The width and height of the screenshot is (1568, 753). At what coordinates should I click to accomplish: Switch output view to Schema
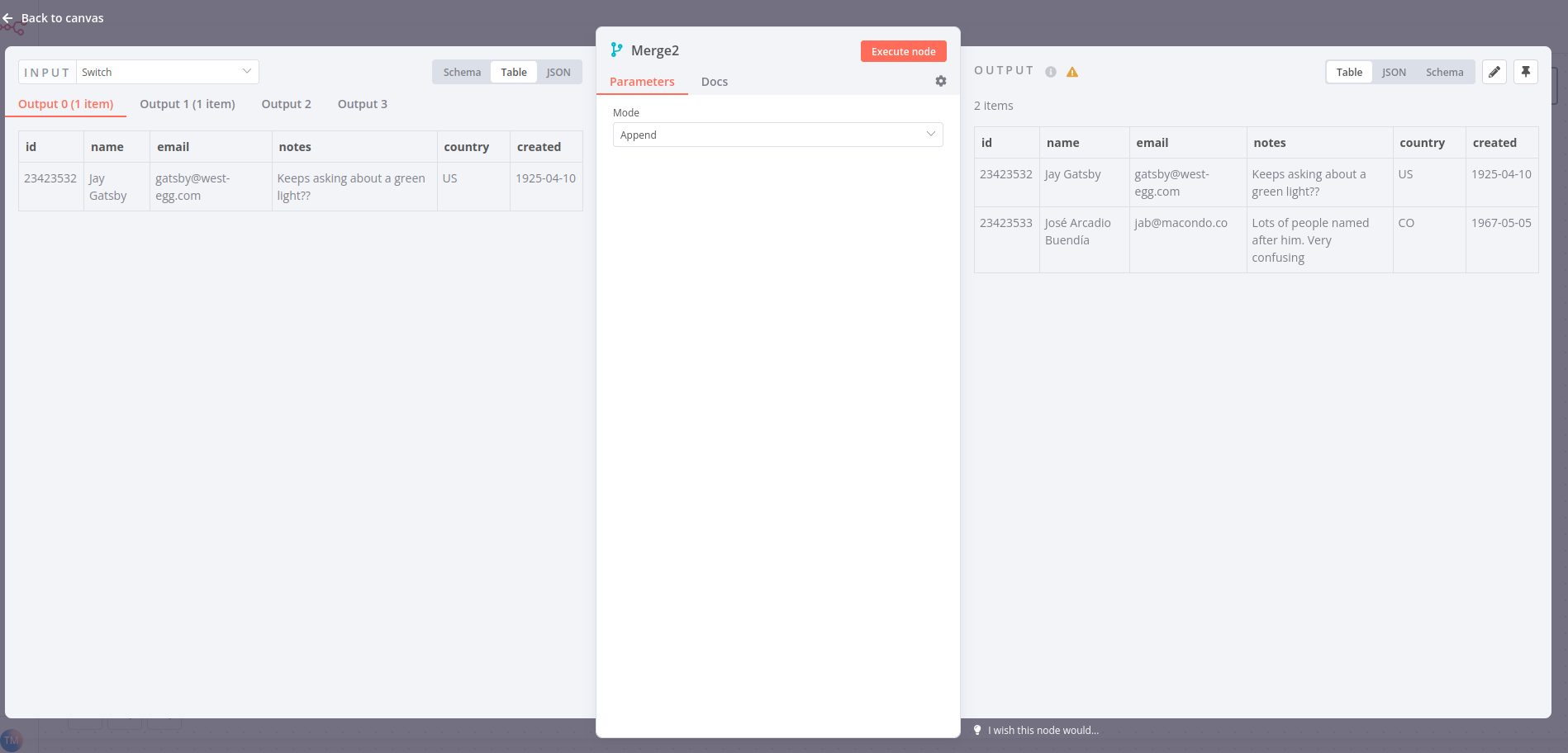1444,72
